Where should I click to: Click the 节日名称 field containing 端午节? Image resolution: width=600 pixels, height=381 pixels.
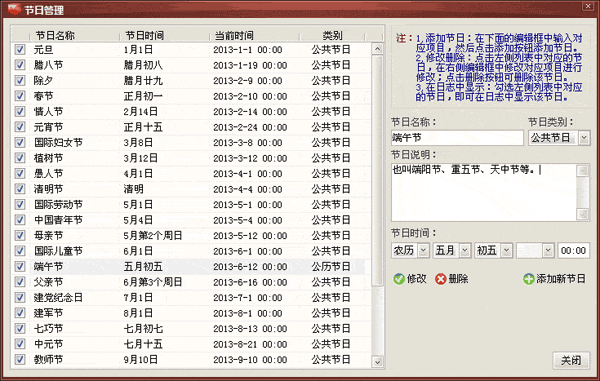pos(457,138)
